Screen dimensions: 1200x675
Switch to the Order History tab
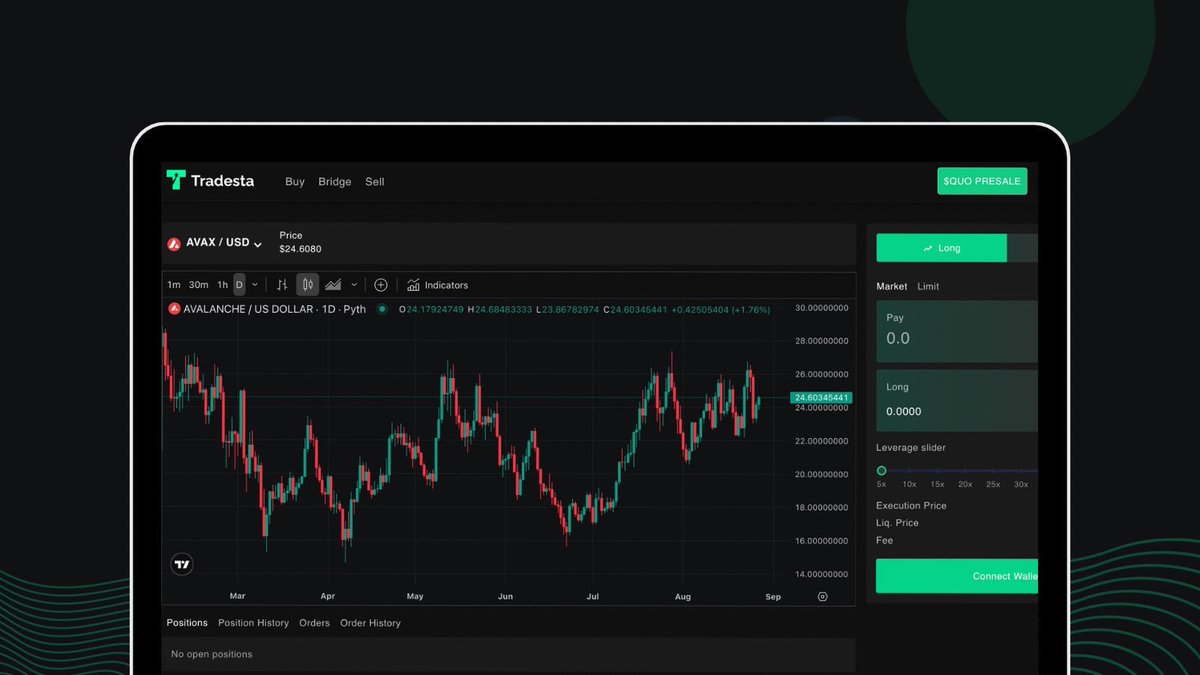370,623
